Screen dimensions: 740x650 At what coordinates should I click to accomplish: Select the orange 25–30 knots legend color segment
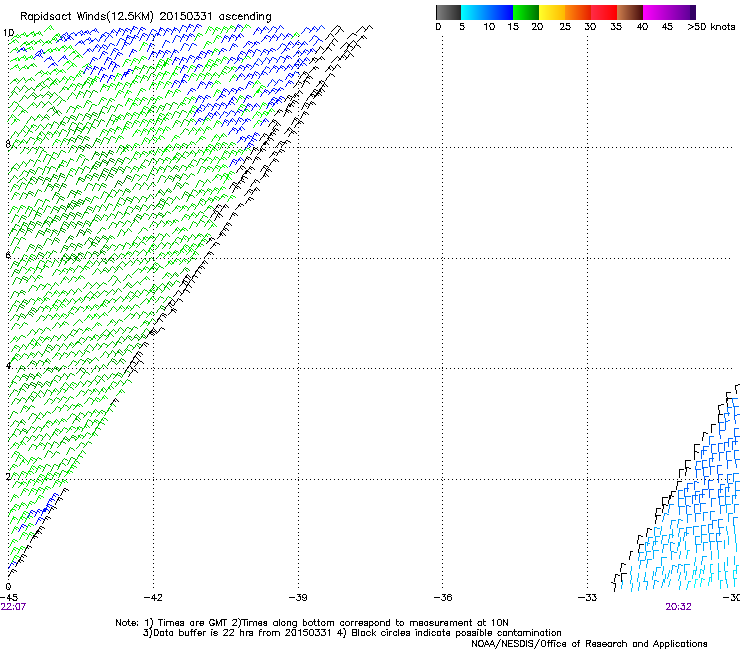[x=578, y=12]
